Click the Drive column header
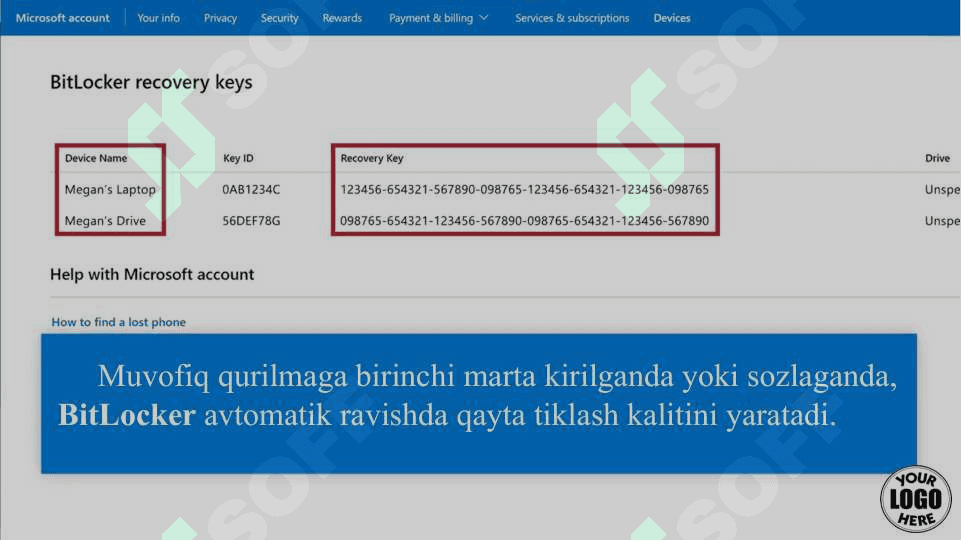961x540 pixels. pyautogui.click(x=937, y=158)
